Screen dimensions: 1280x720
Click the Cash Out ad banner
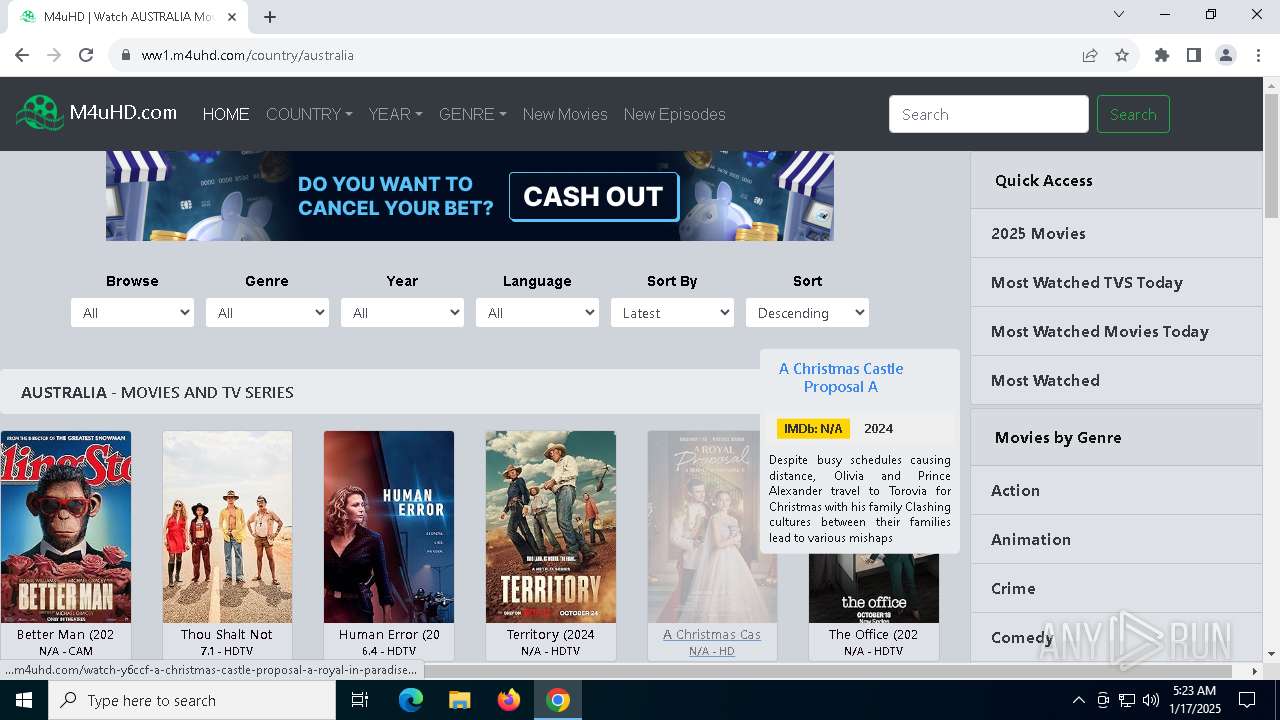pos(470,196)
